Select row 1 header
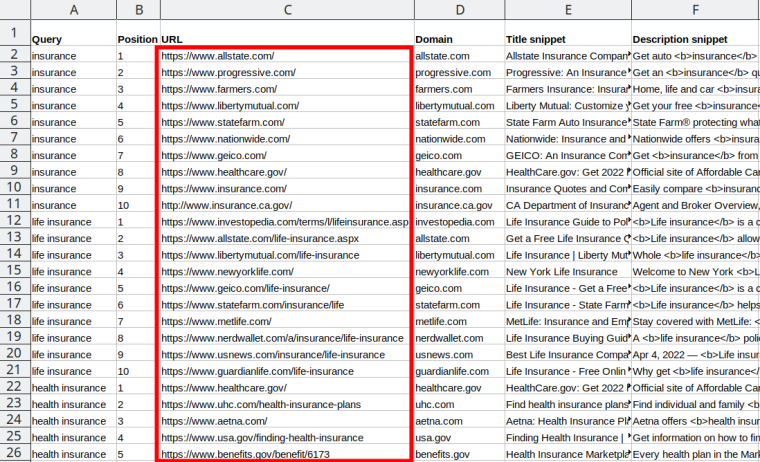 (15, 33)
